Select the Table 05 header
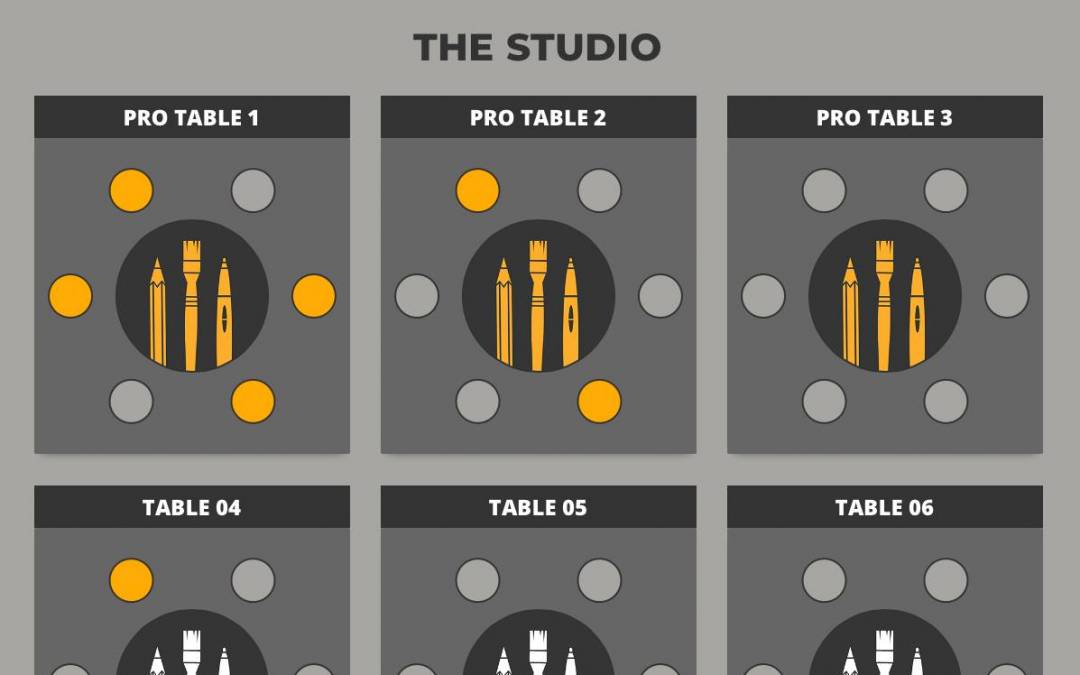 [x=538, y=507]
